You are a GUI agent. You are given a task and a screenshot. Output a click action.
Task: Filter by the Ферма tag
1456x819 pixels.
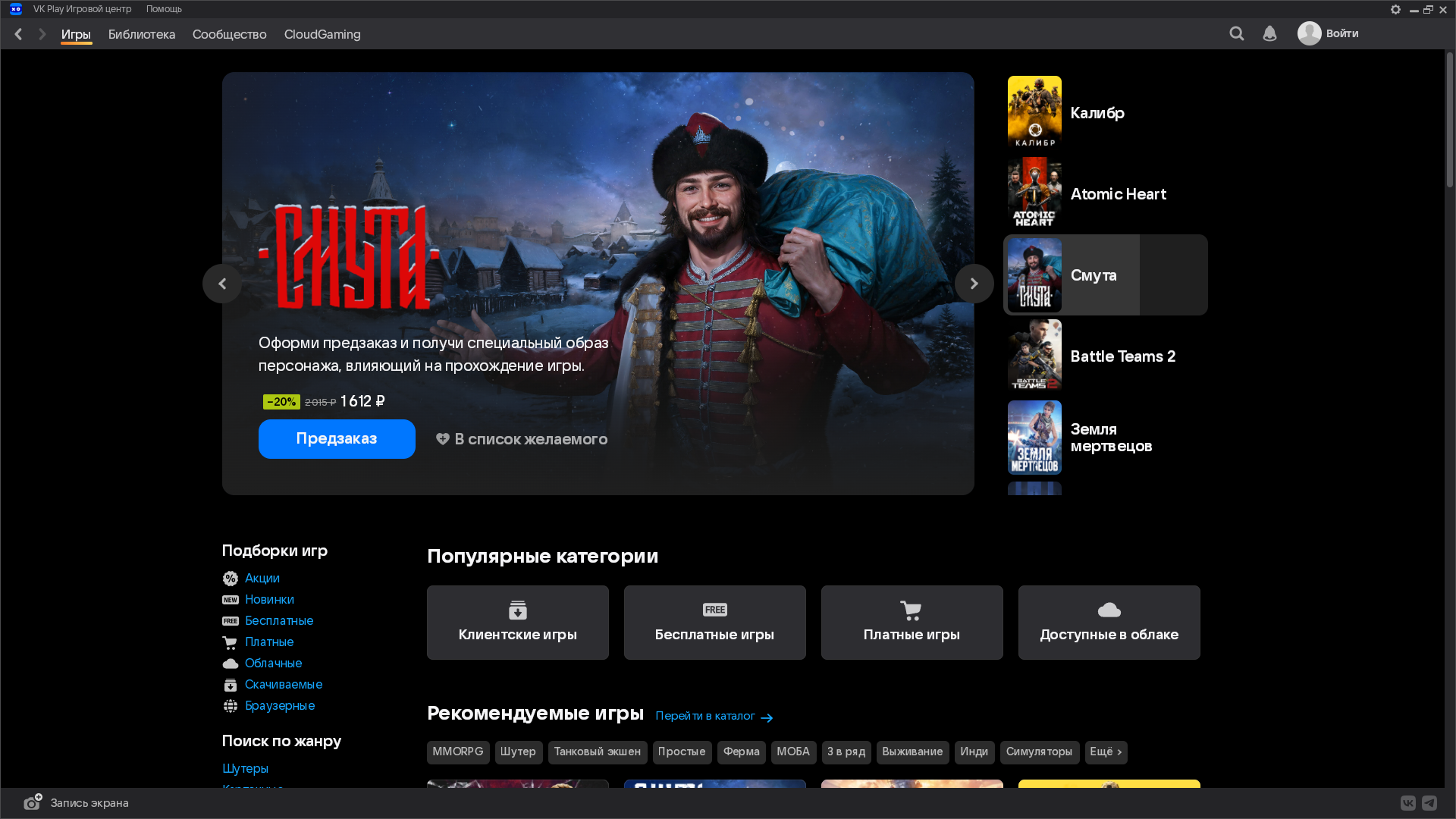(x=742, y=752)
